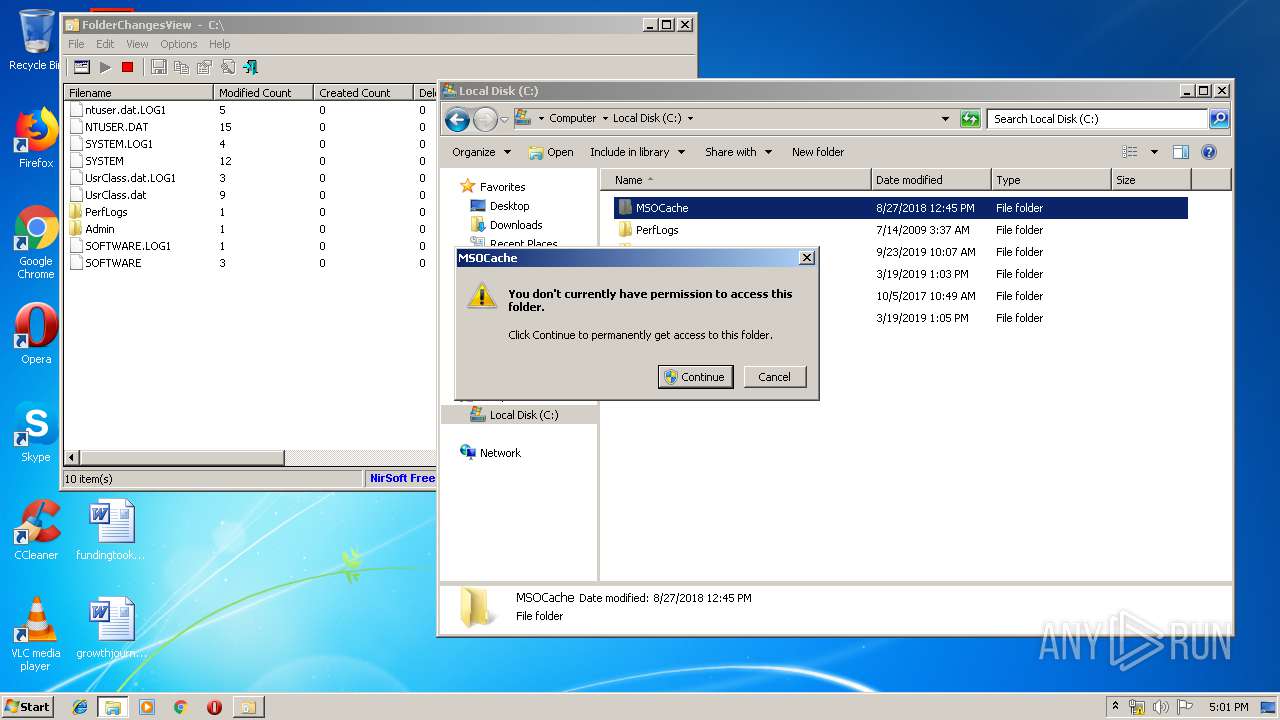Click the Find icon in FolderChangesView toolbar
This screenshot has width=1280, height=720.
tap(228, 67)
